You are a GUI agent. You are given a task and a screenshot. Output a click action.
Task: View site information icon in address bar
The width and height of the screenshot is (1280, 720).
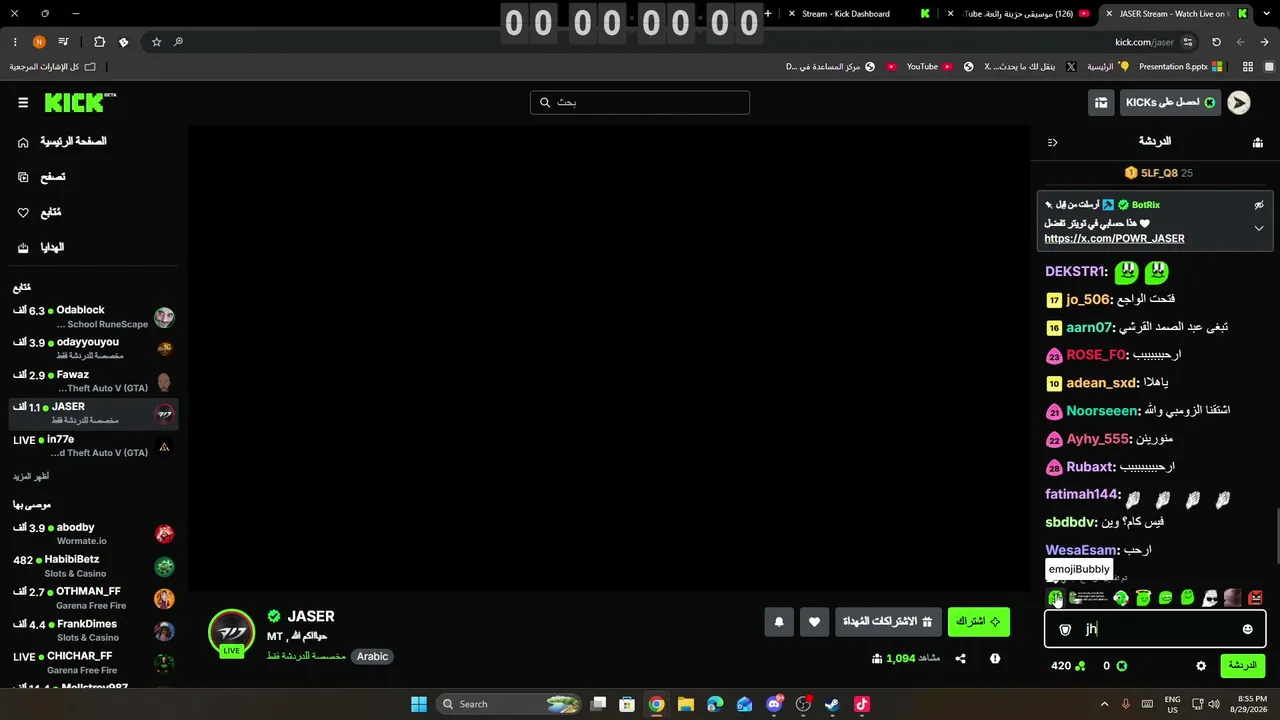(x=1188, y=42)
